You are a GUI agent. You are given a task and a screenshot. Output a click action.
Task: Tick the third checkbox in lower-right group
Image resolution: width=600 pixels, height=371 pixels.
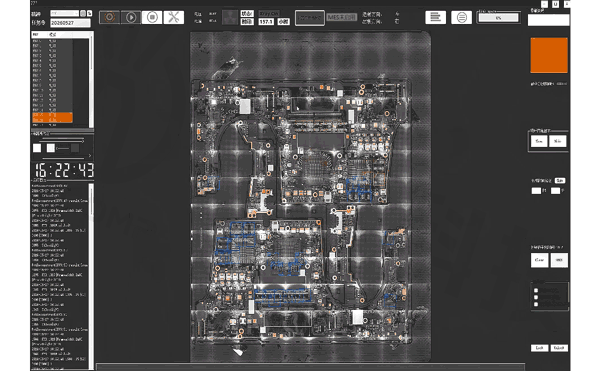click(536, 304)
